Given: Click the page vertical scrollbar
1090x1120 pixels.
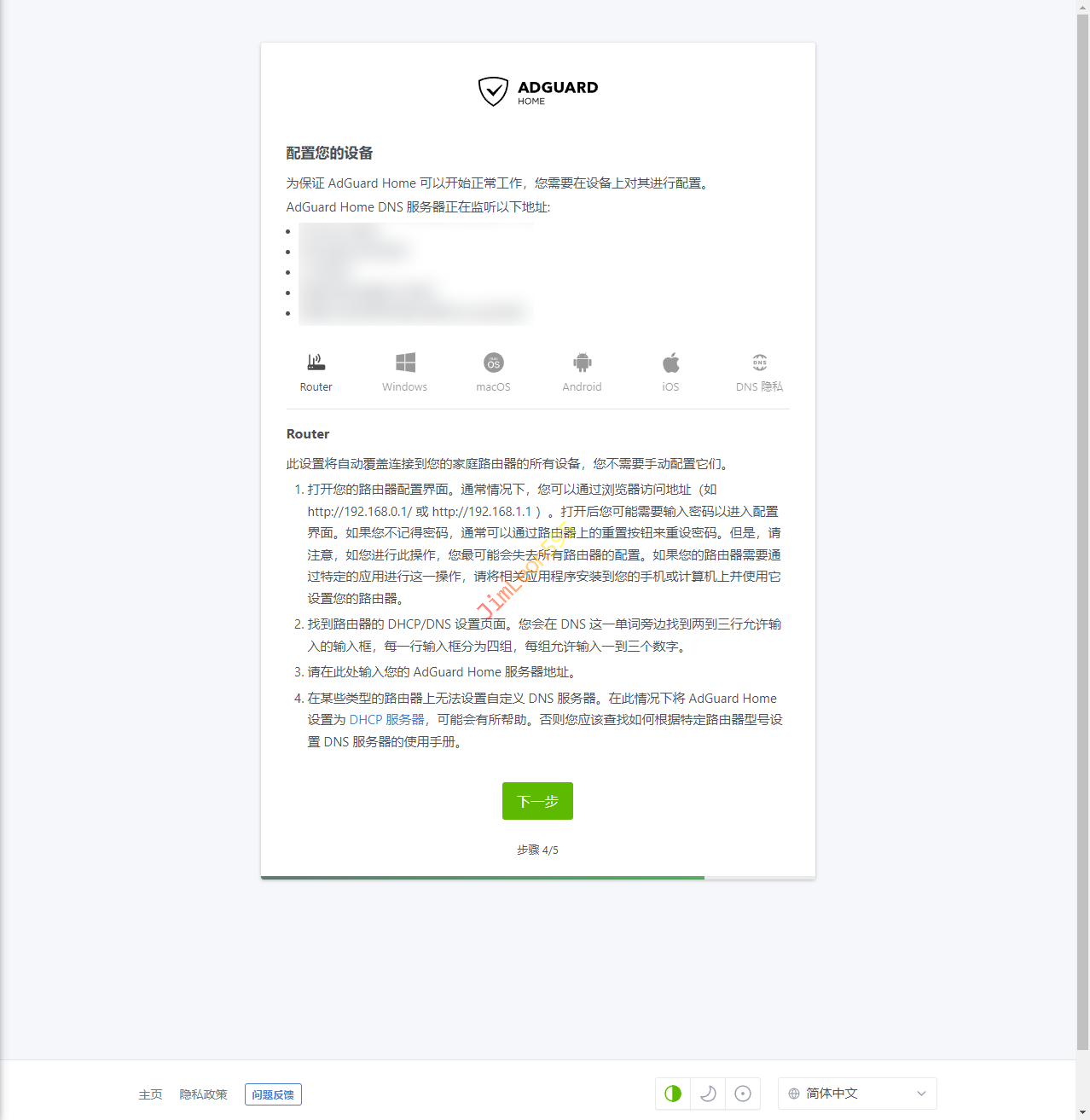Looking at the screenshot, I should tap(1082, 512).
